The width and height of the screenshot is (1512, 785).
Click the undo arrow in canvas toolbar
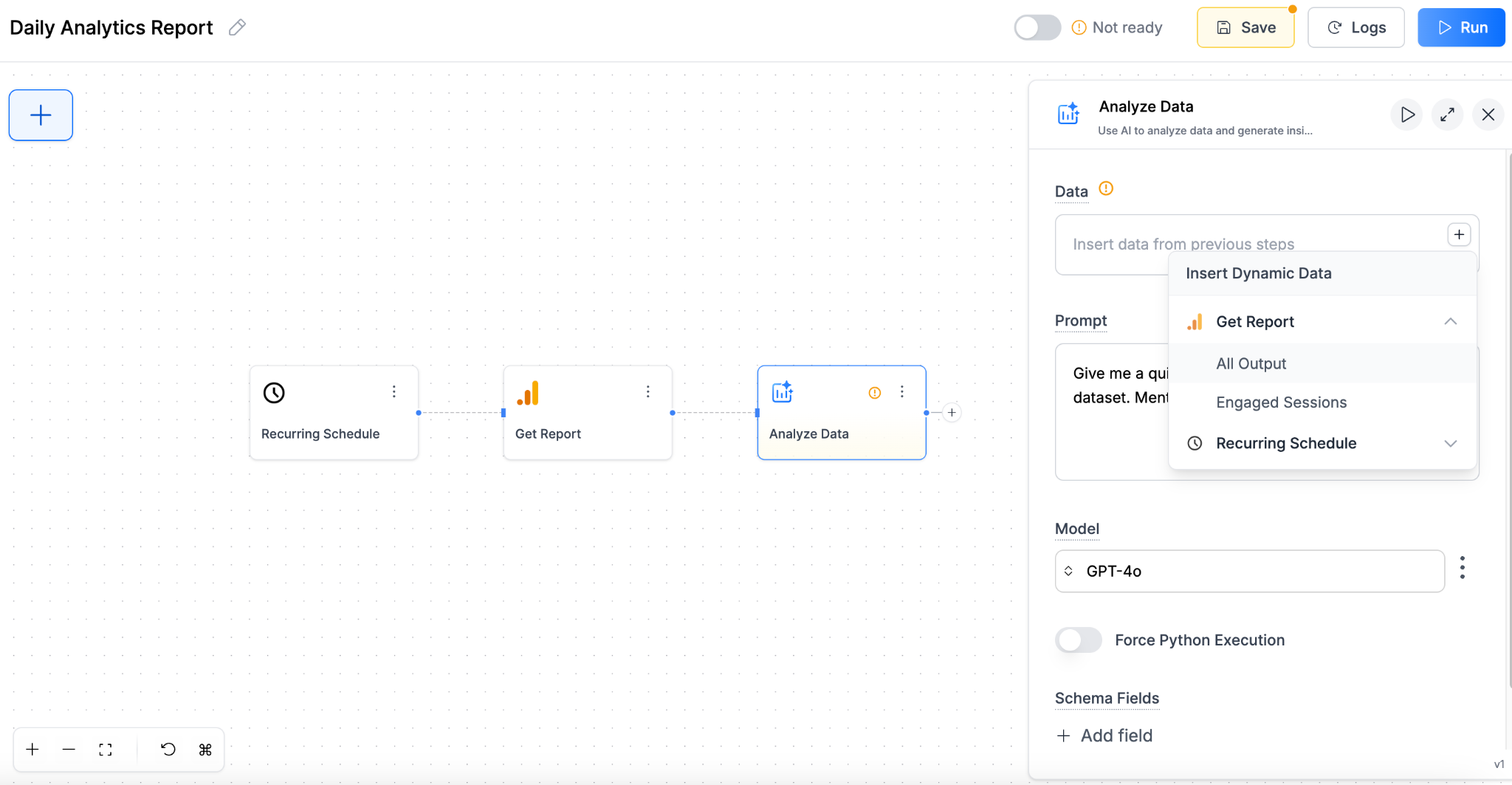click(168, 749)
